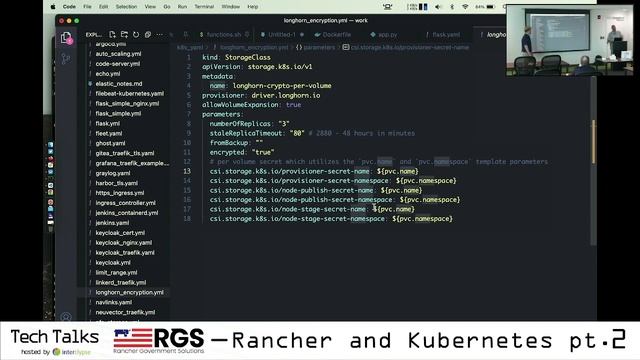
Task: Open the Code application menu
Action: (69, 7)
